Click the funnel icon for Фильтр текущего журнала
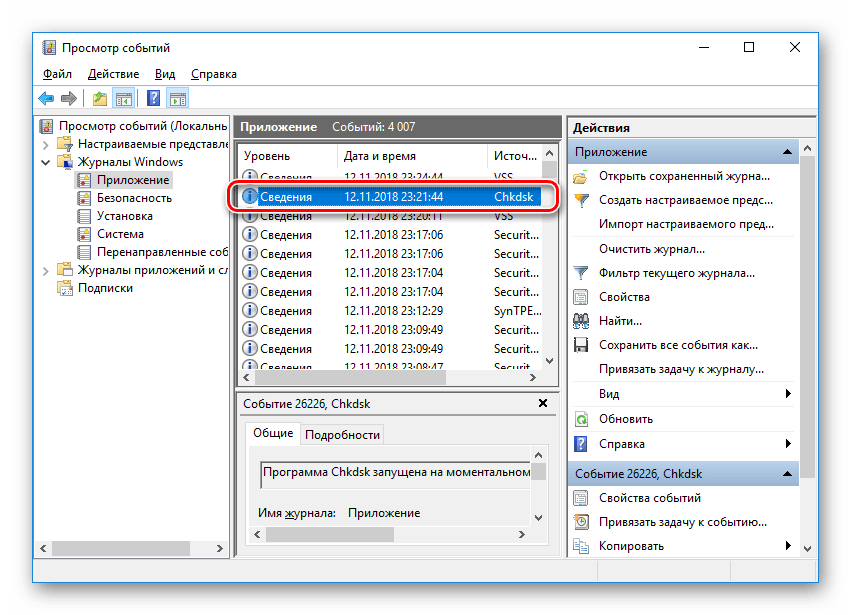 coord(580,272)
